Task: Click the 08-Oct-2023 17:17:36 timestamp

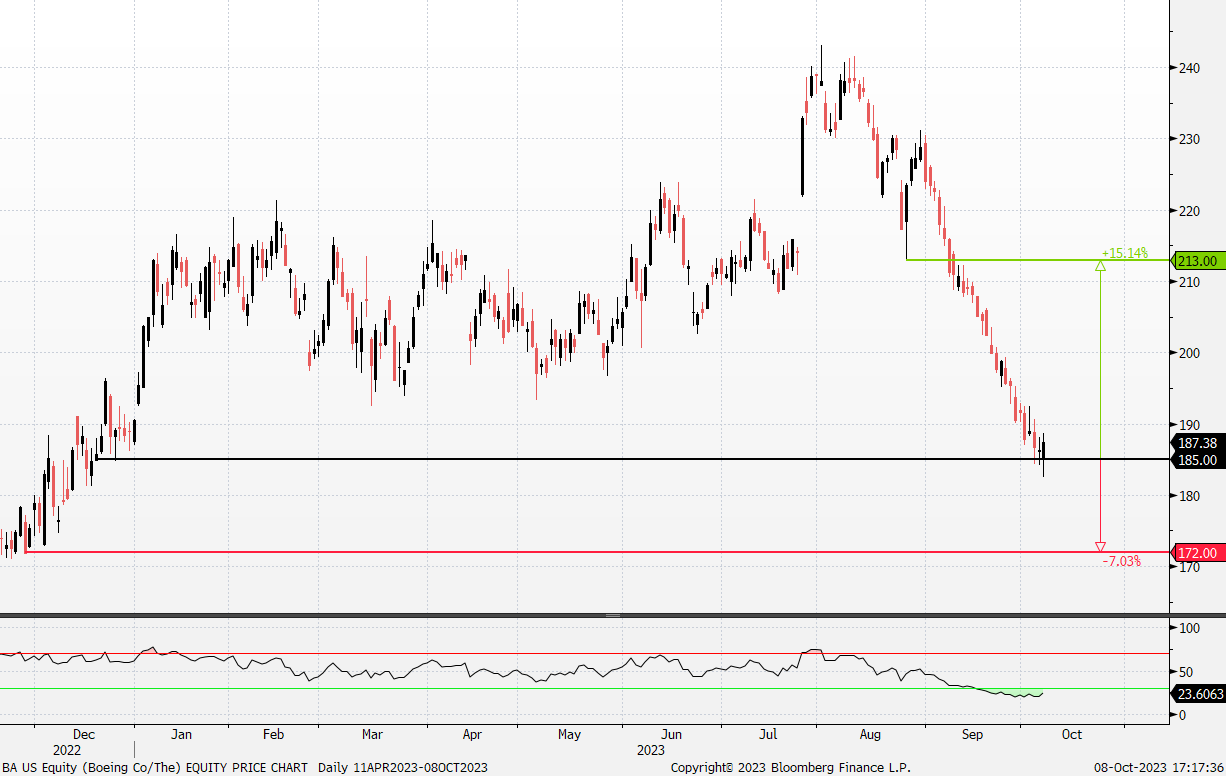Action: coord(1158,767)
